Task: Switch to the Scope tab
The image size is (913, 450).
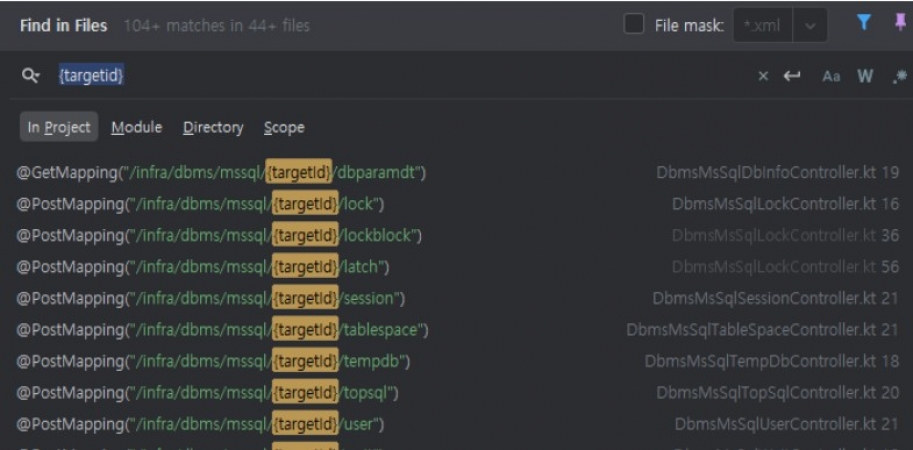Action: coord(284,127)
